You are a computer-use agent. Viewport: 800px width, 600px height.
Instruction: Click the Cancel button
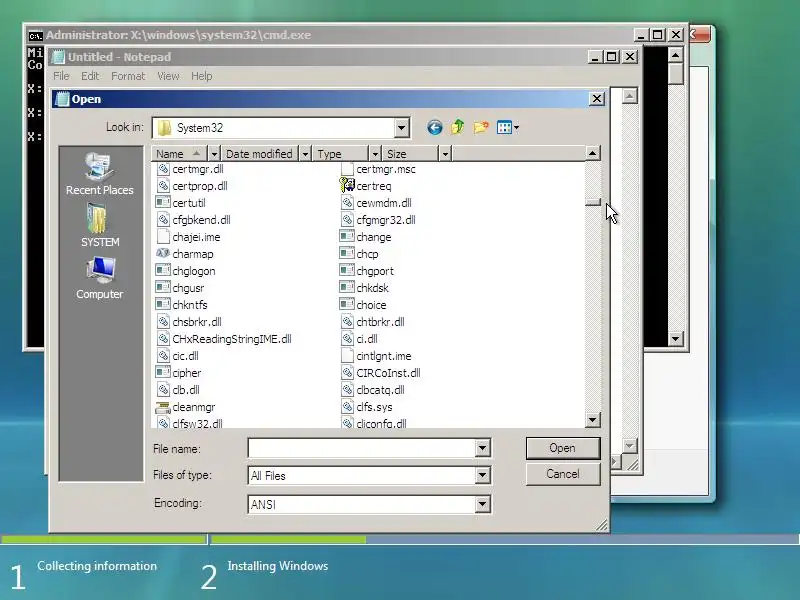(563, 474)
